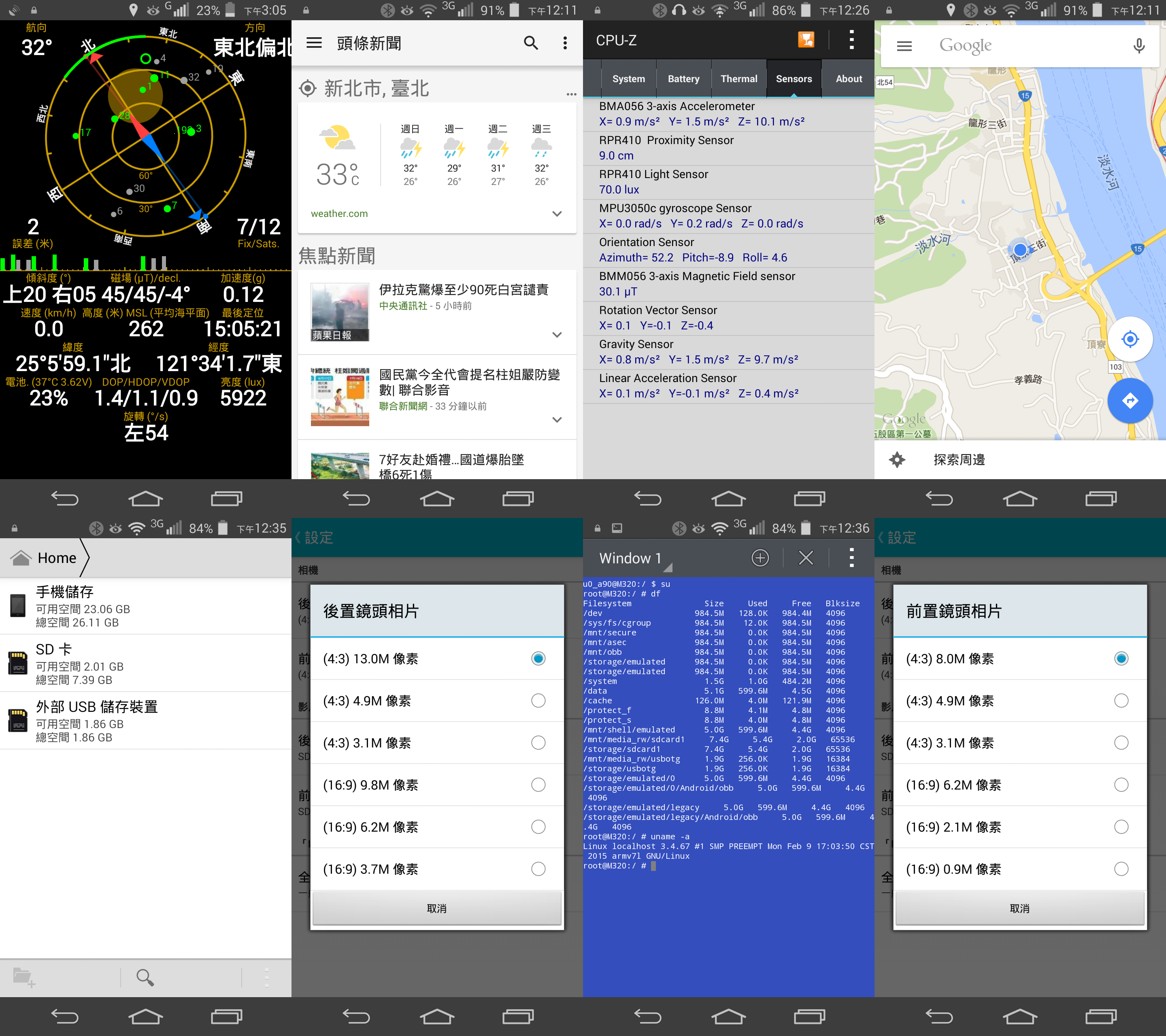Expand the 國民黨今全代會 news story
This screenshot has width=1166, height=1036.
(557, 420)
